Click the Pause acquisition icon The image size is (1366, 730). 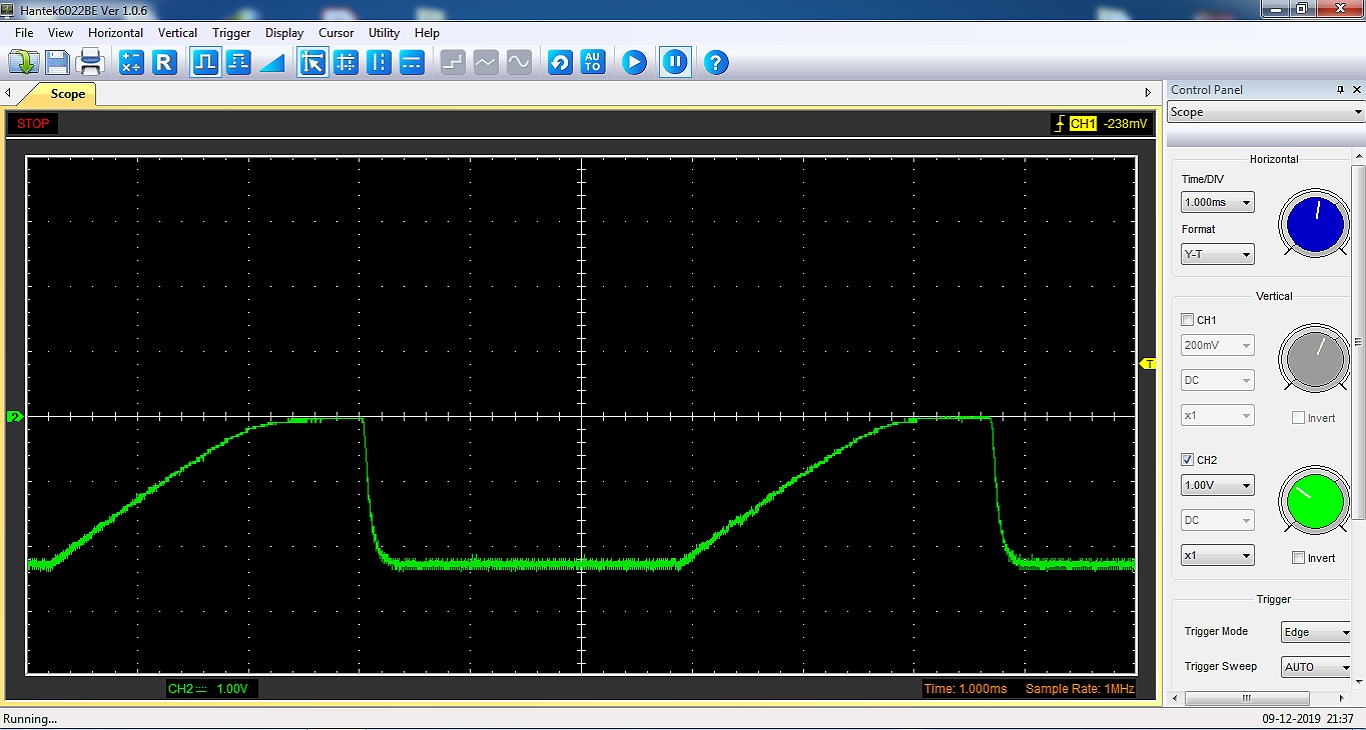(675, 63)
